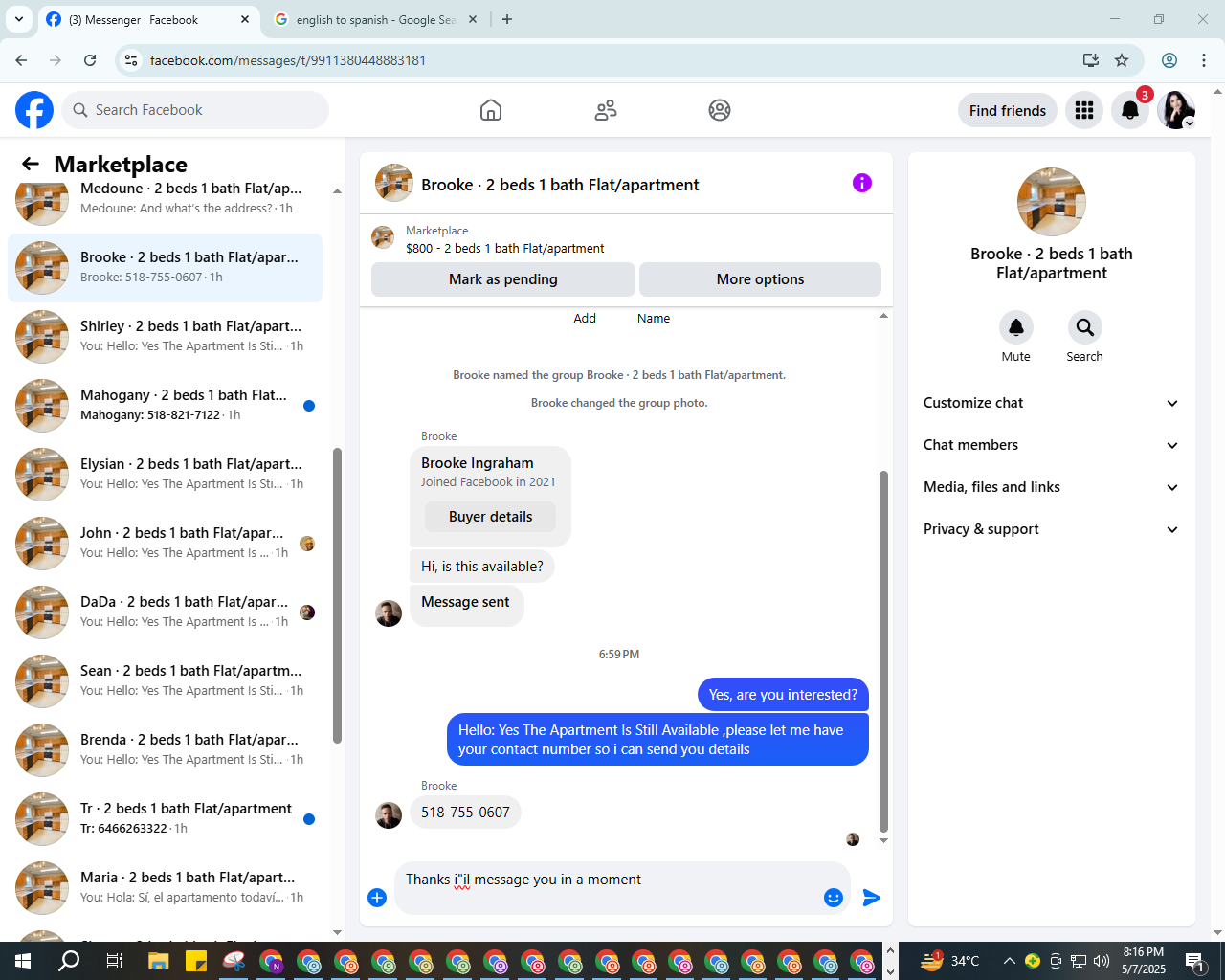Open Task View on the taskbar
Screen dimensions: 1225x980
[114, 961]
